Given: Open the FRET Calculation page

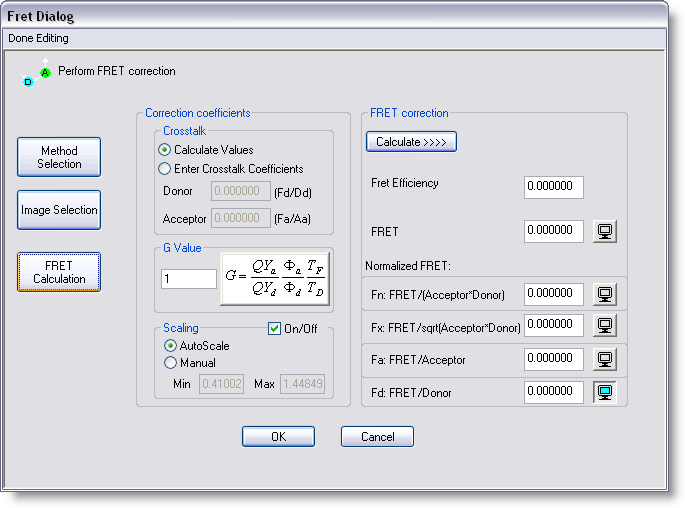Looking at the screenshot, I should (59, 272).
